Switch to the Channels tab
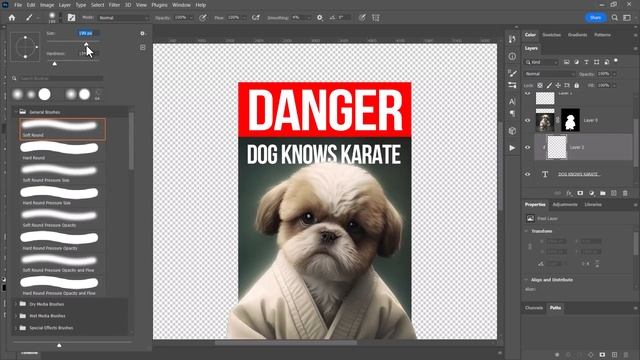 (x=534, y=308)
